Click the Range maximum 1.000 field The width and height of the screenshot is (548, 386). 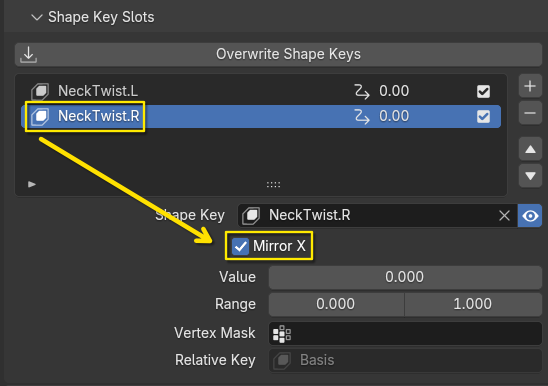pos(473,304)
